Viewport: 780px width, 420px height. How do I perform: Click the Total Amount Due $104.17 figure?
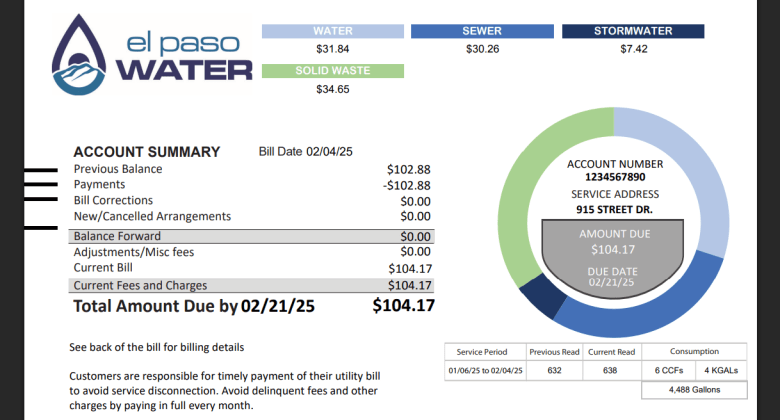click(403, 305)
